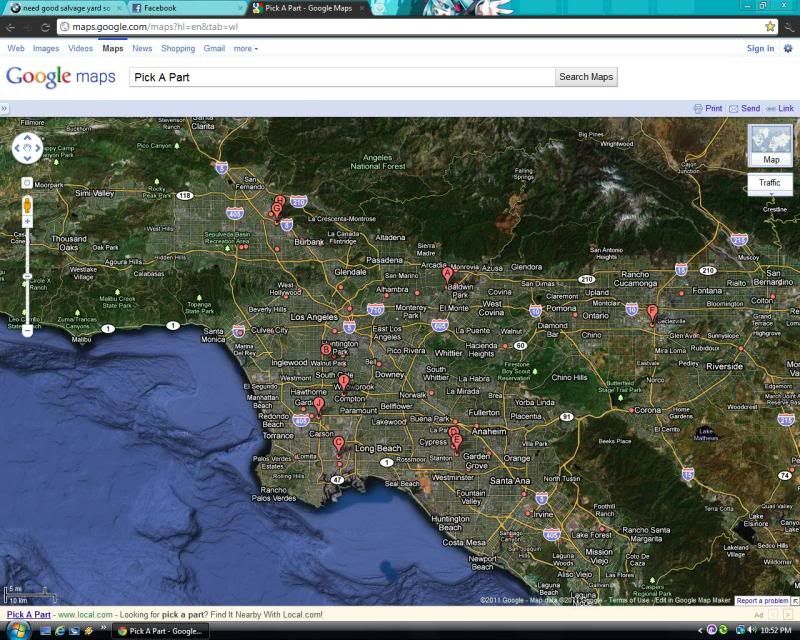Click the browser address bar

tap(417, 27)
